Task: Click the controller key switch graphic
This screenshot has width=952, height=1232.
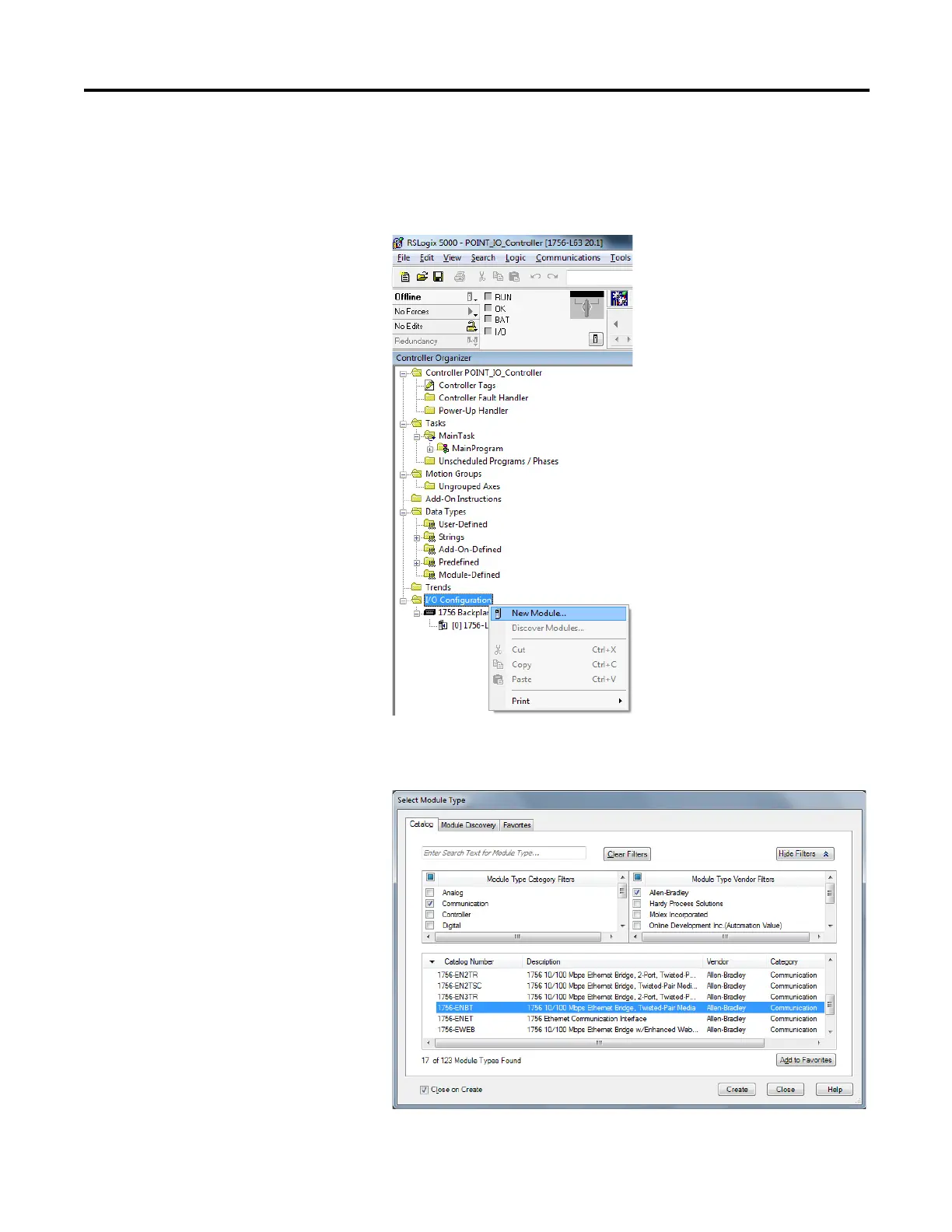Action: coord(586,305)
